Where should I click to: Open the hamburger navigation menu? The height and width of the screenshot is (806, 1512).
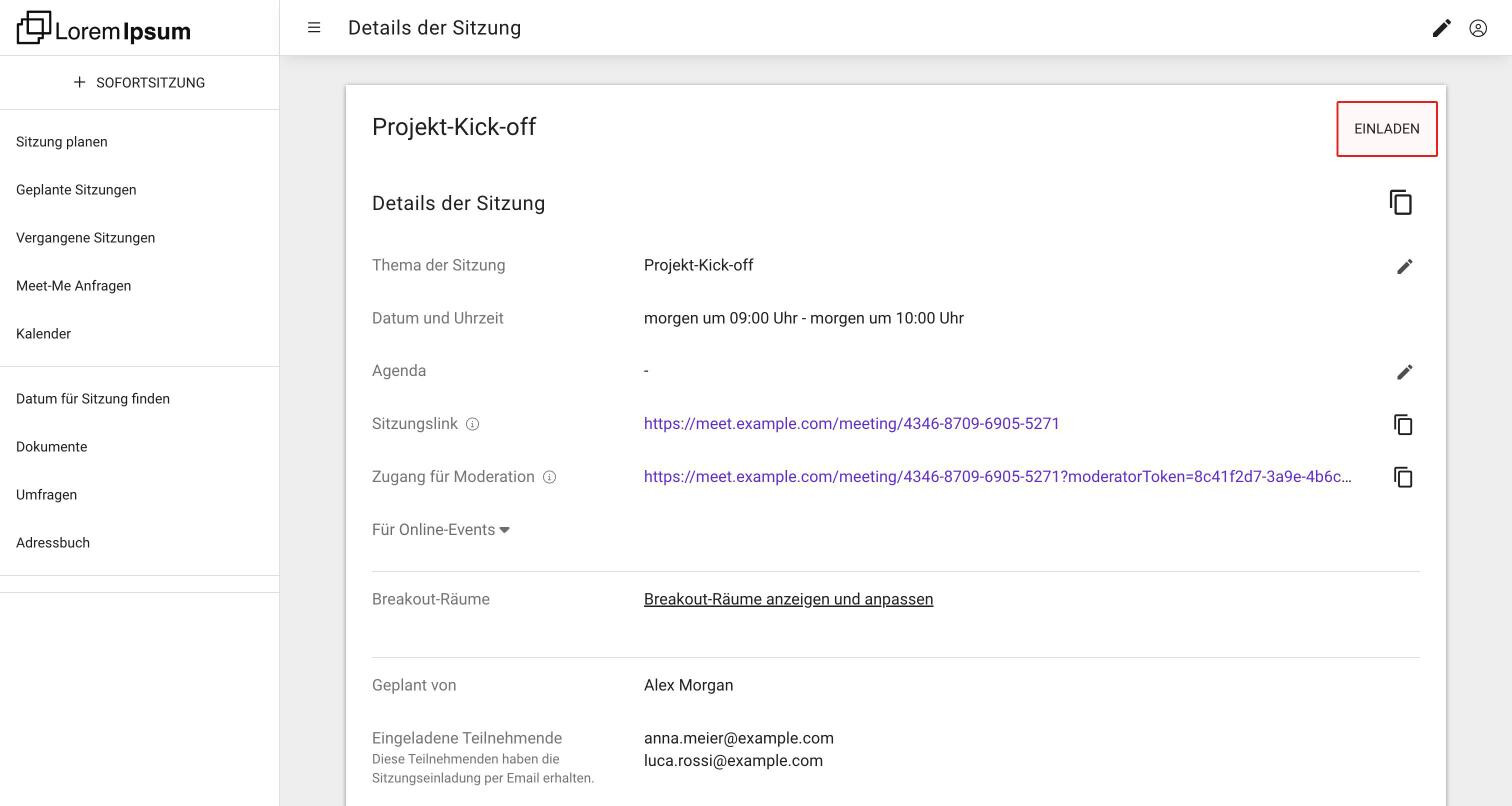click(314, 28)
